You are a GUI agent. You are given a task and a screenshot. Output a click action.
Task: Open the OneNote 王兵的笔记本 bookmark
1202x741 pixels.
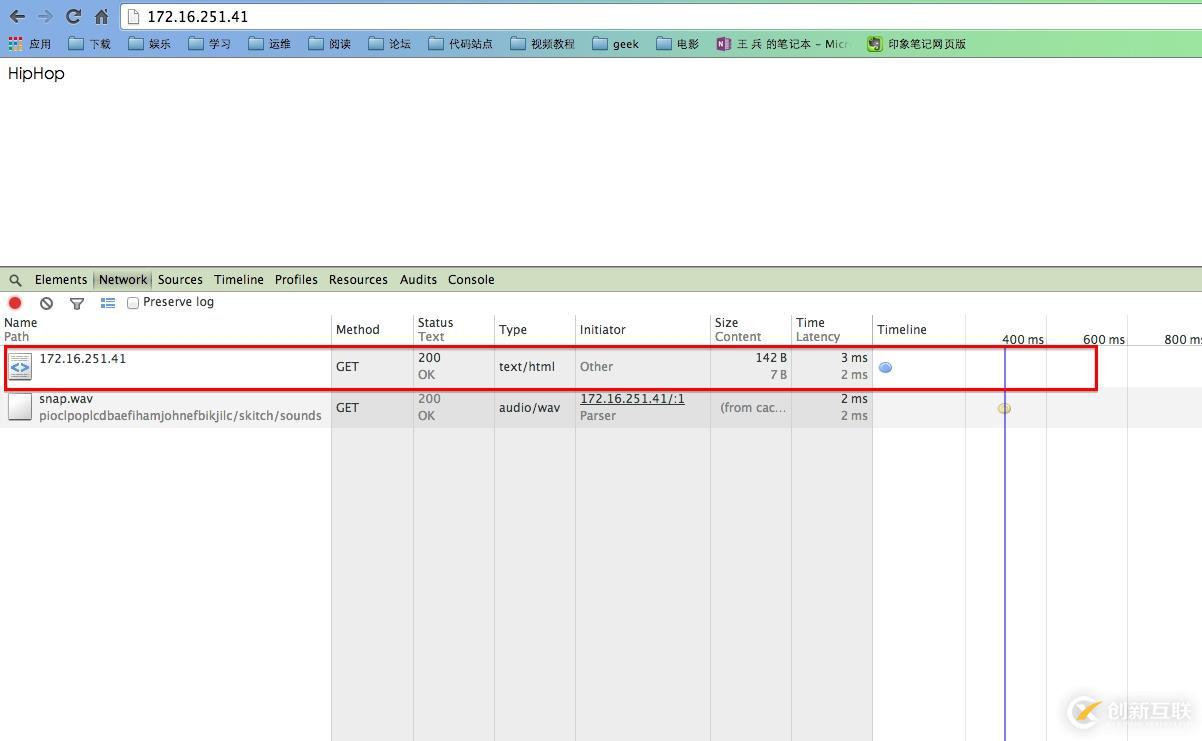click(782, 44)
